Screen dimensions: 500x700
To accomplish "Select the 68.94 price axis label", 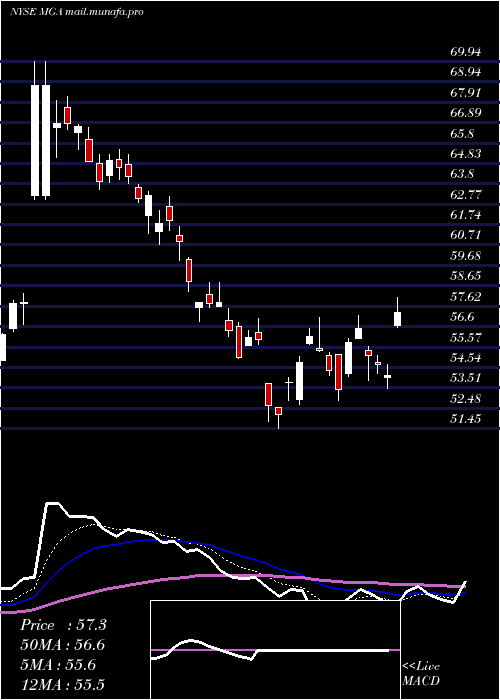I will pos(466,72).
